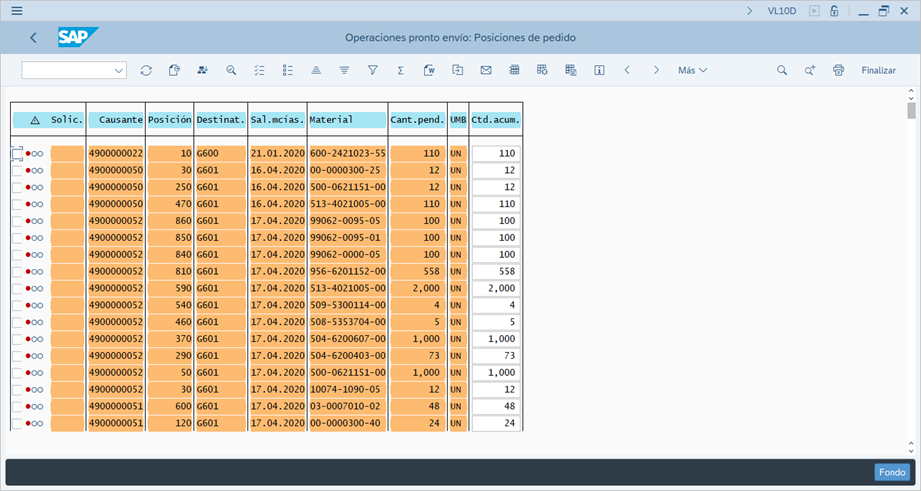Open the command field dropdown
921x491 pixels.
click(120, 71)
